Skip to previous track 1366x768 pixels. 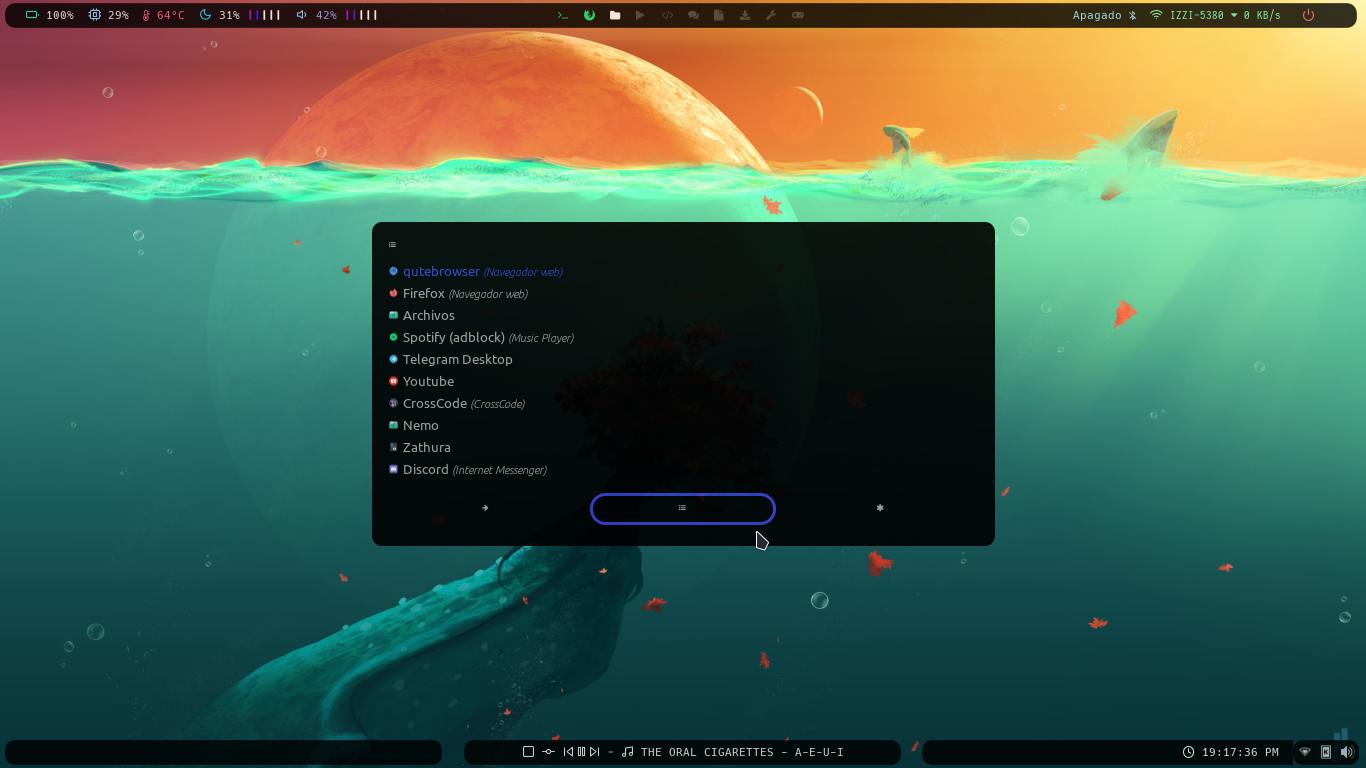click(x=568, y=752)
